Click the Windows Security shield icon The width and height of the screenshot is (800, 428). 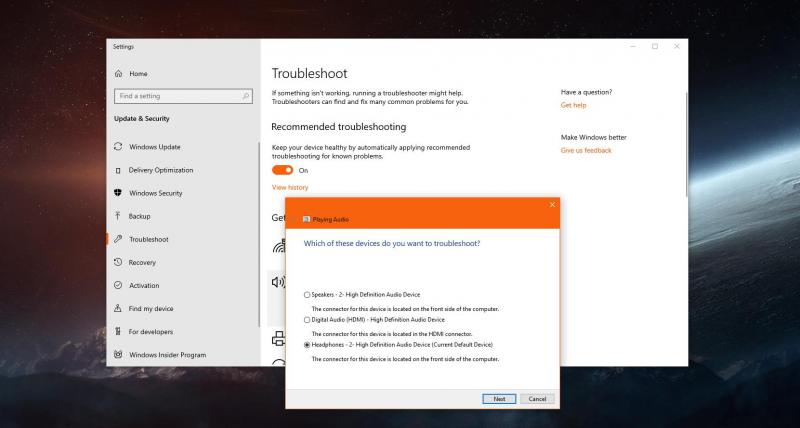tap(118, 193)
